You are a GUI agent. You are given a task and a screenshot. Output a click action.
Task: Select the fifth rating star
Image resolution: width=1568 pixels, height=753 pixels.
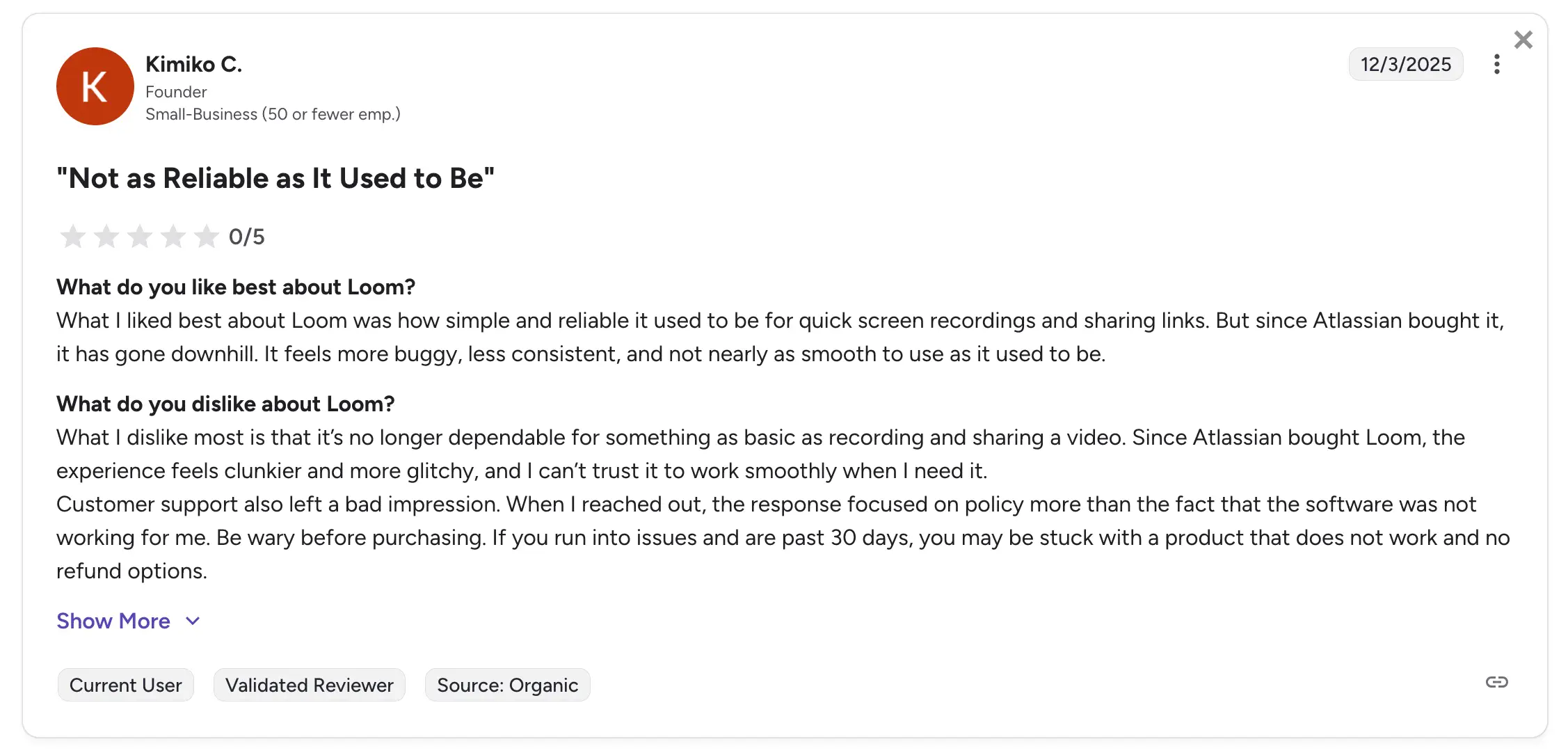tap(206, 237)
